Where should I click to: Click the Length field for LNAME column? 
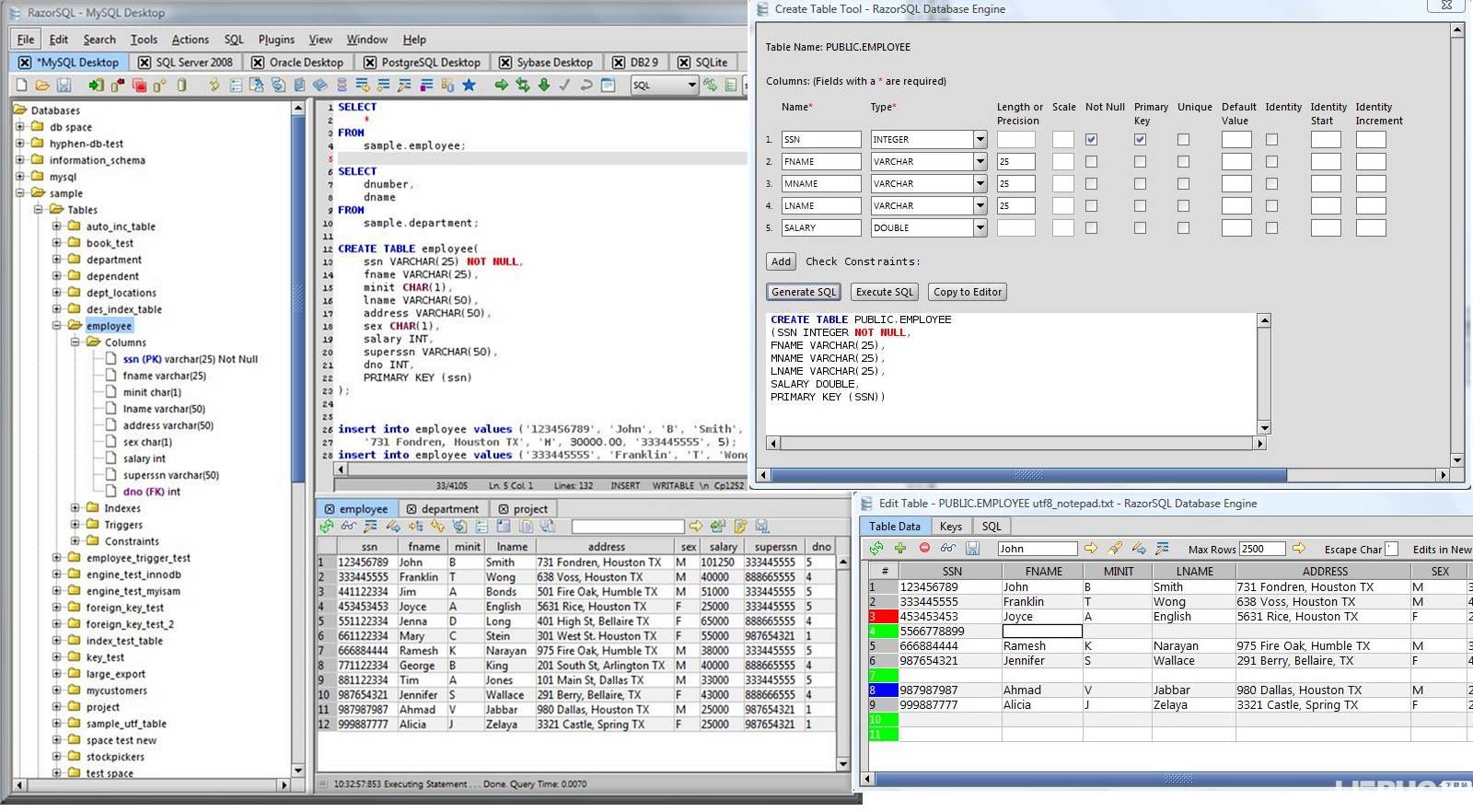click(x=1015, y=206)
